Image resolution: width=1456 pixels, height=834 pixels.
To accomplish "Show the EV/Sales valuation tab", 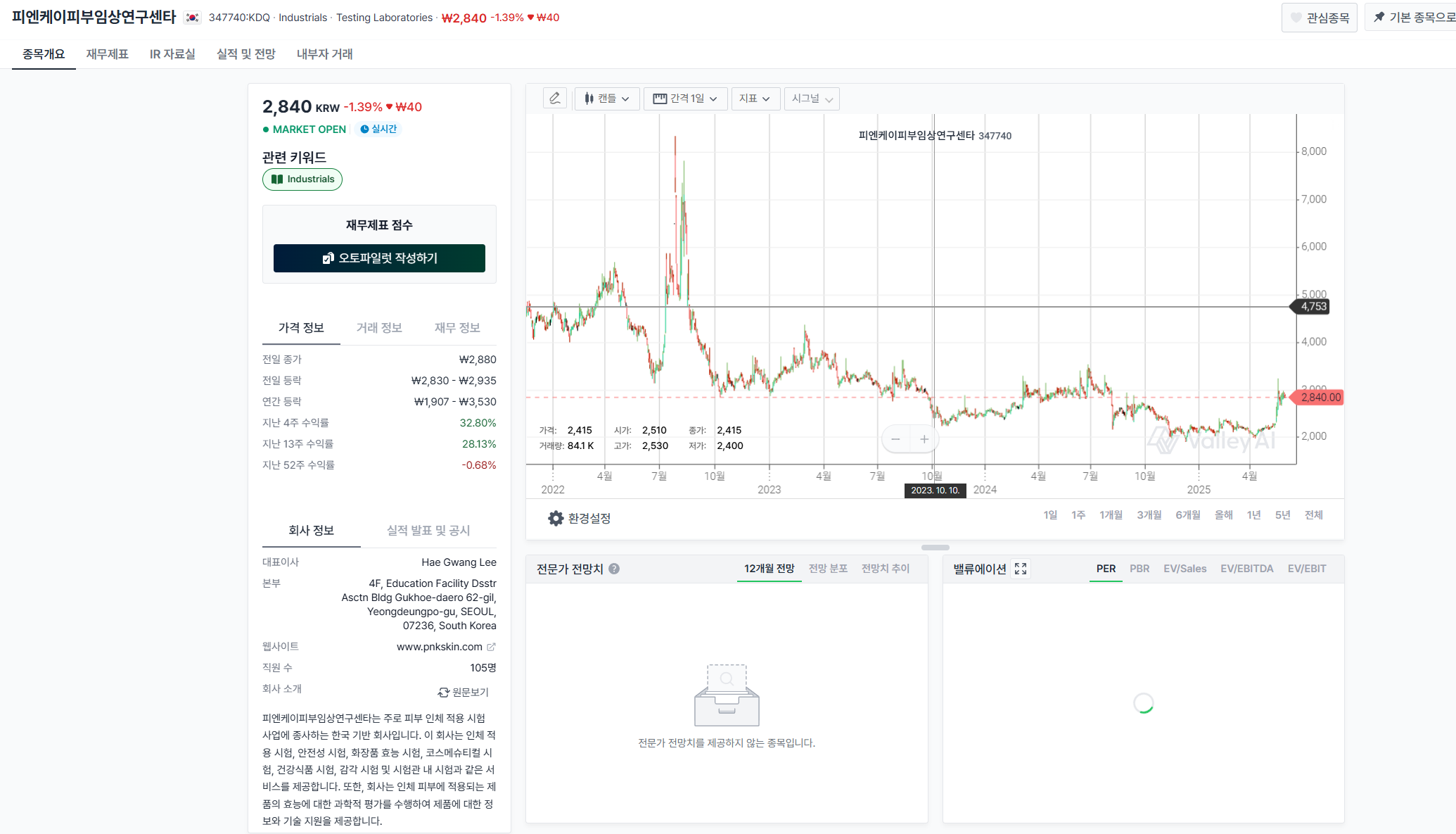I will coord(1184,569).
